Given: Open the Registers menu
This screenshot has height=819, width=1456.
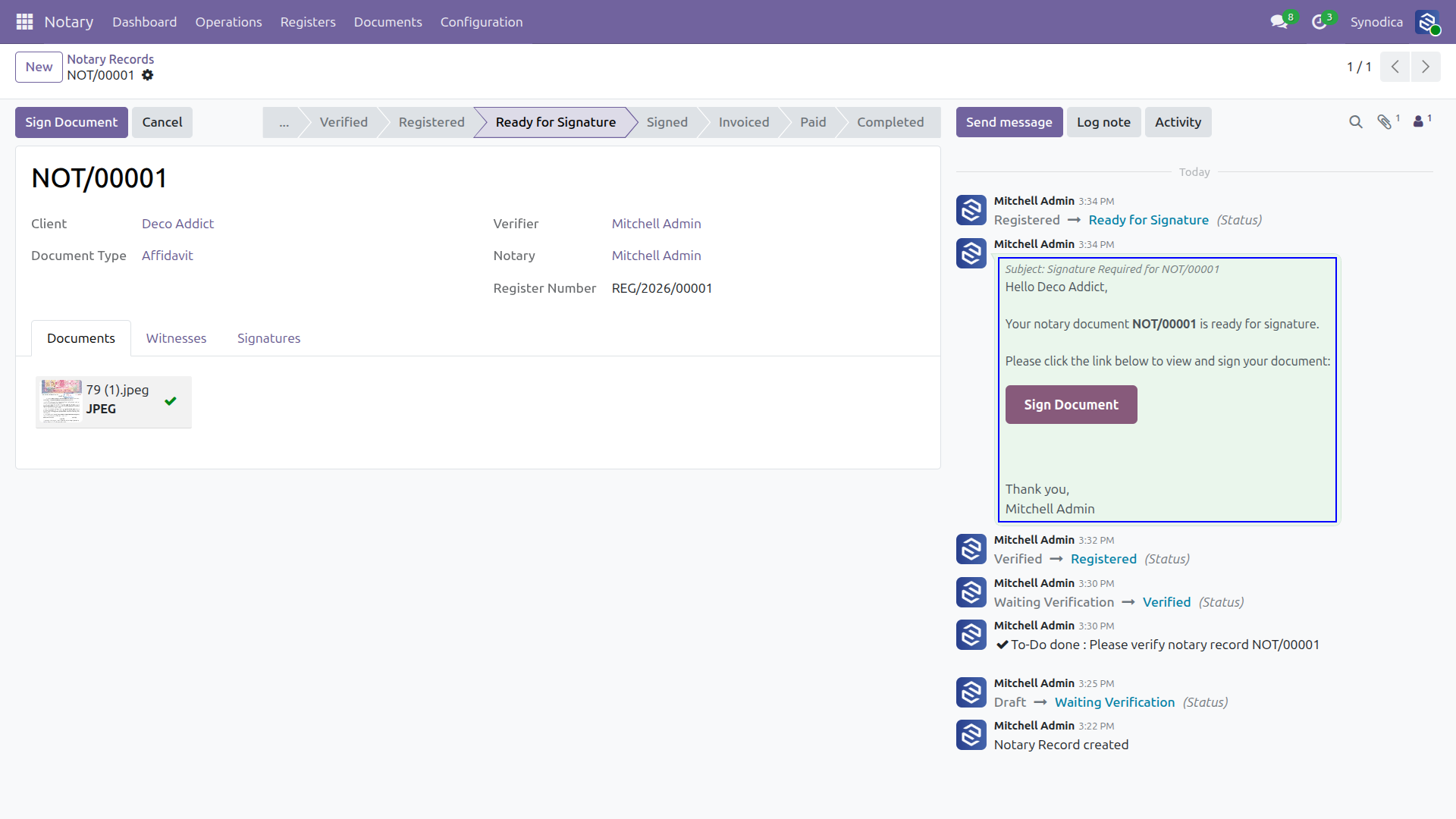Looking at the screenshot, I should (308, 22).
